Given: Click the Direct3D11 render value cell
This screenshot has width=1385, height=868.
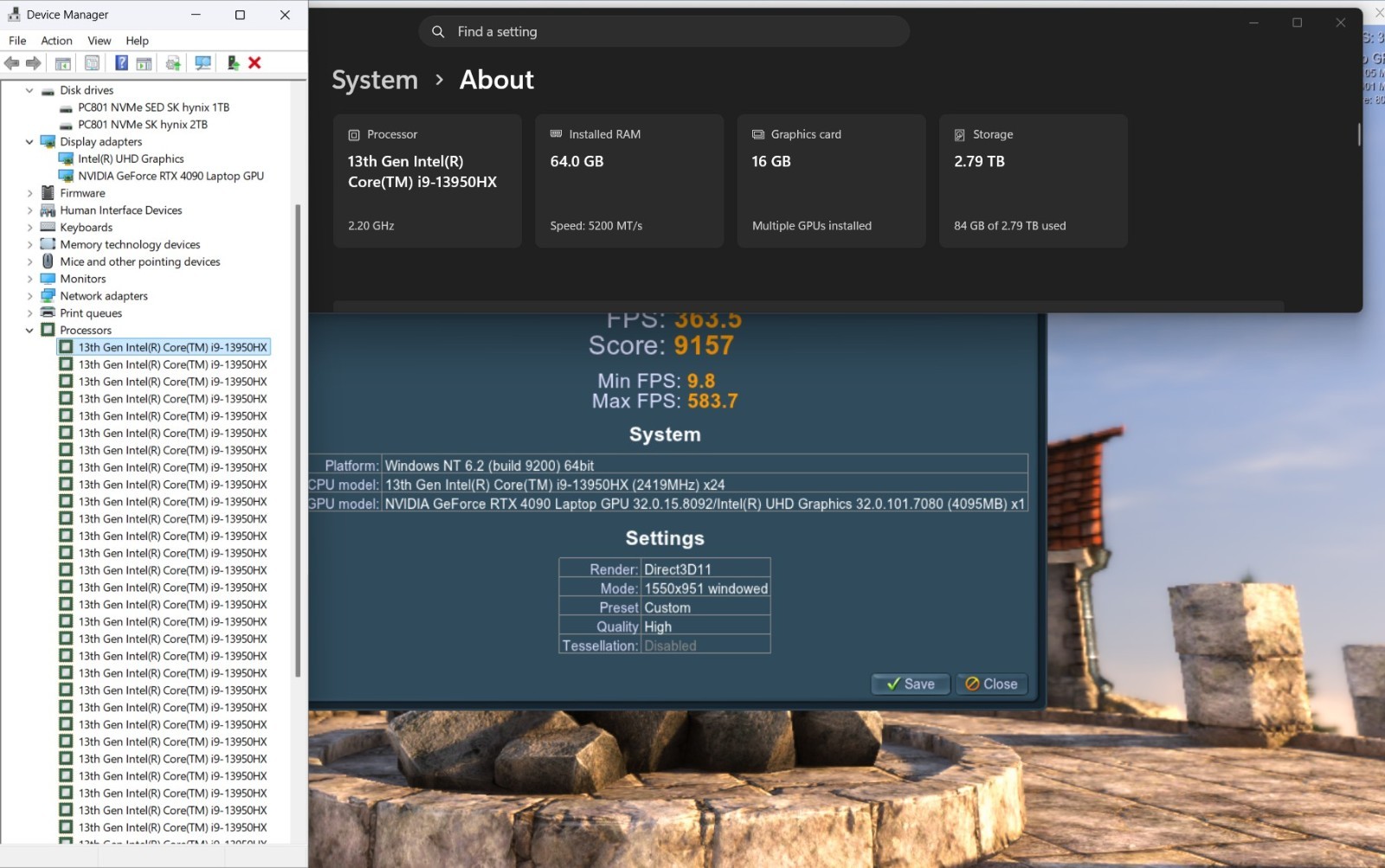Looking at the screenshot, I should tap(705, 569).
